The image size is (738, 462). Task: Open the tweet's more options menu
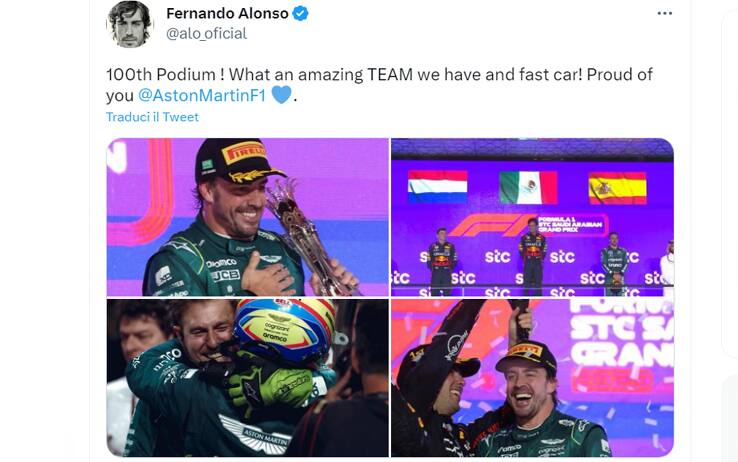pyautogui.click(x=664, y=14)
